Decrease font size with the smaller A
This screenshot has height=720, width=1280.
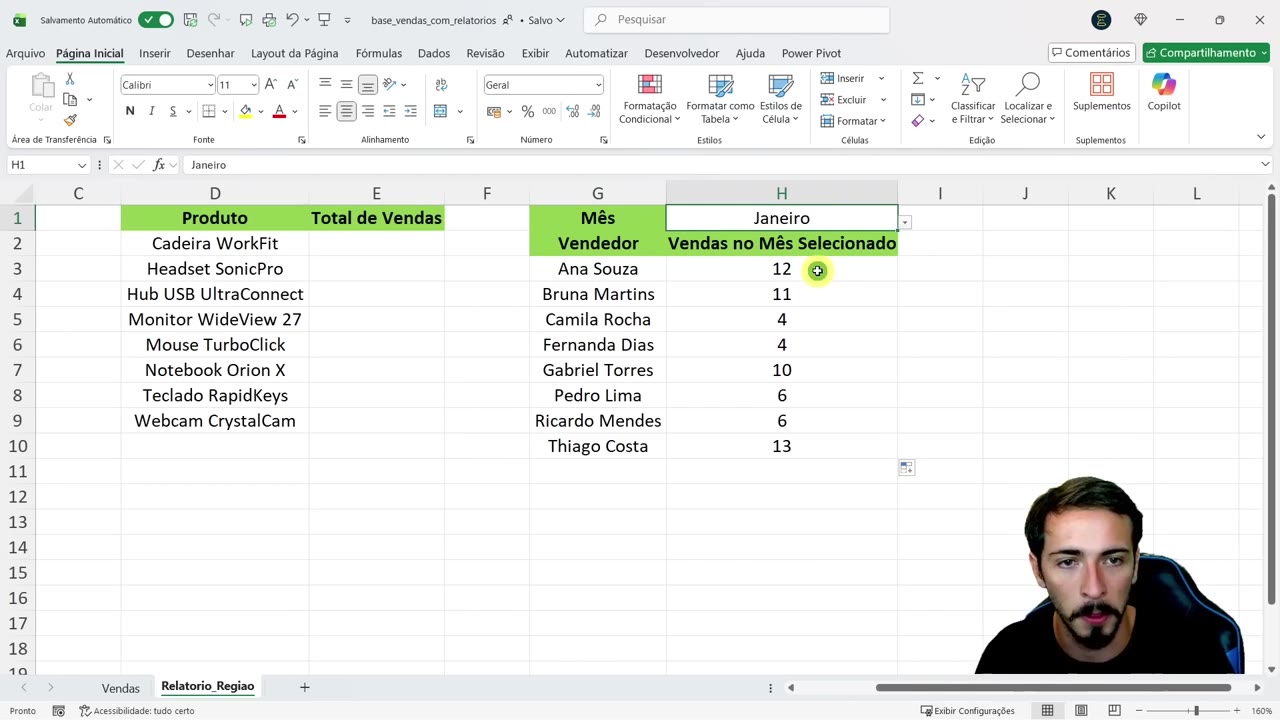(x=292, y=85)
